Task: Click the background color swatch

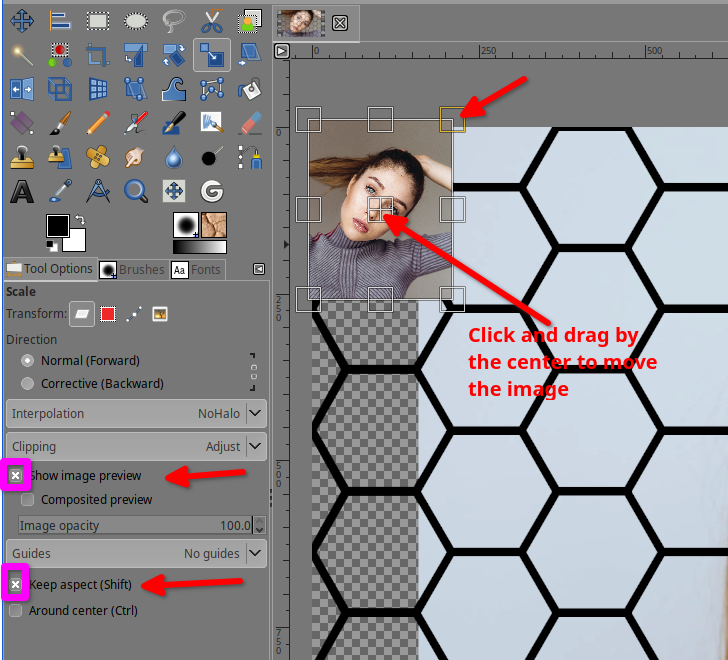Action: 77,242
